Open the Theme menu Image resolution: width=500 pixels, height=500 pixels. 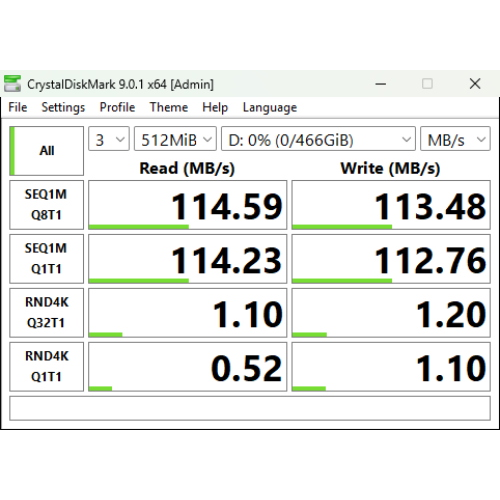[169, 107]
